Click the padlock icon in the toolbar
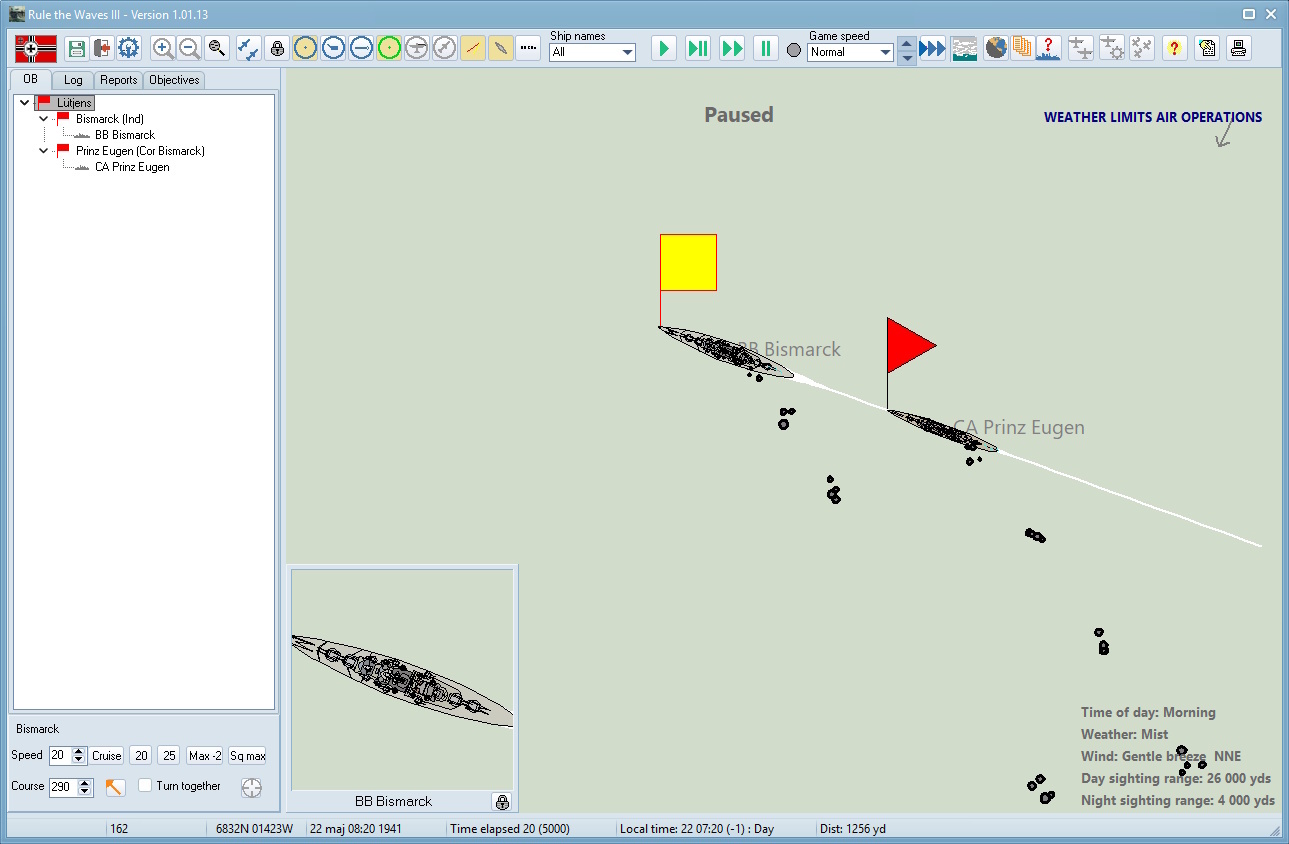Screen dimensions: 1289x844 [277, 48]
